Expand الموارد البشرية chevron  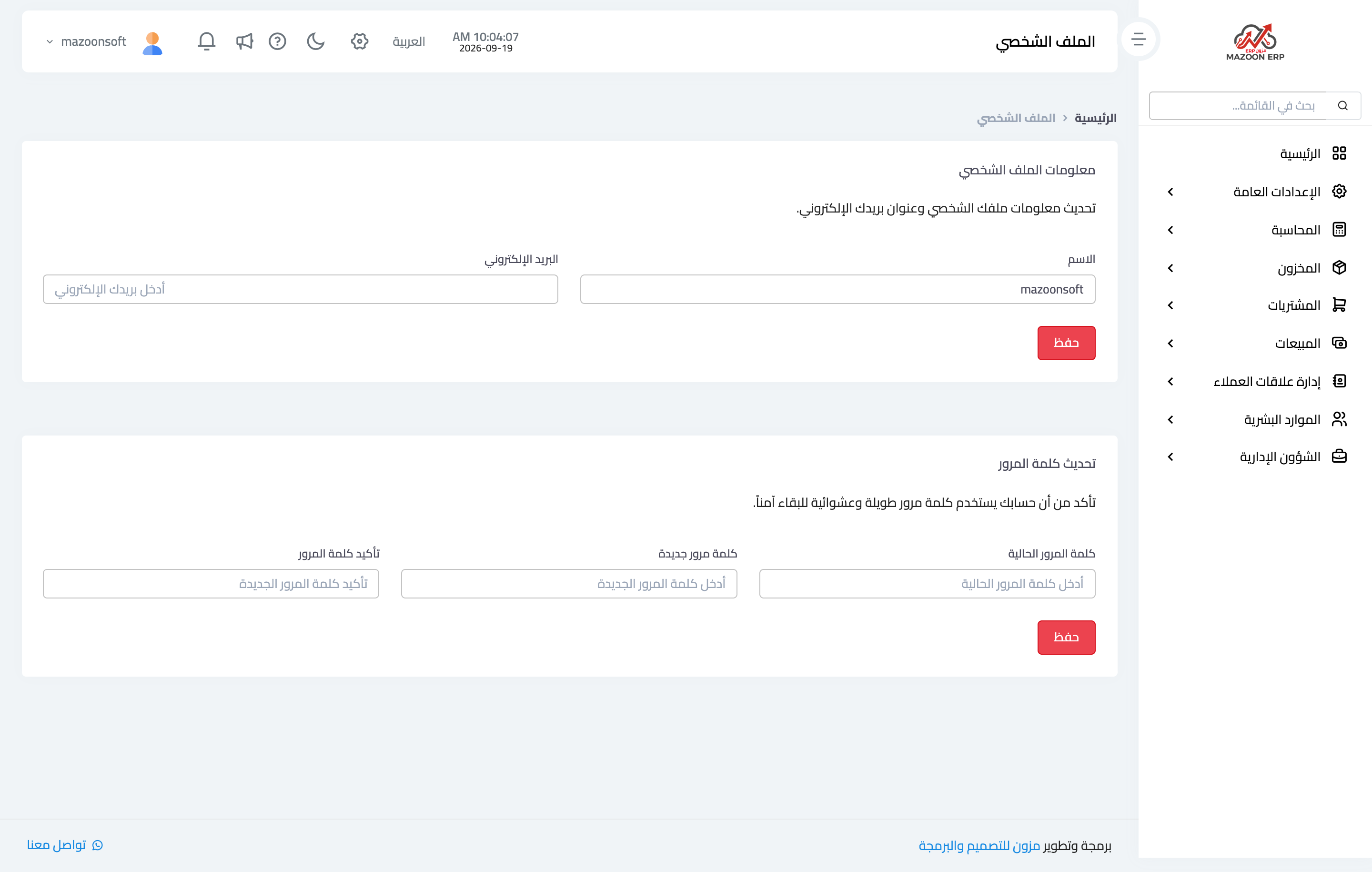[x=1170, y=419]
